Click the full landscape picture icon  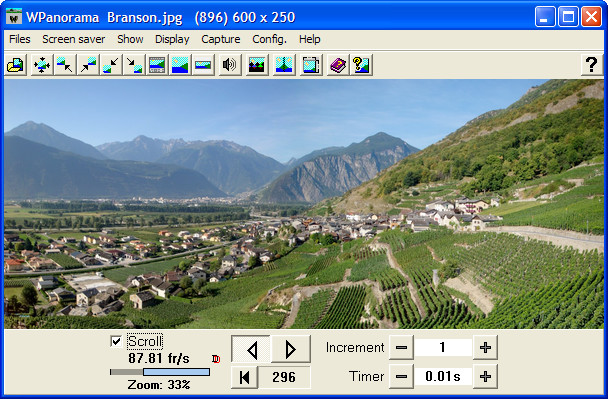180,65
